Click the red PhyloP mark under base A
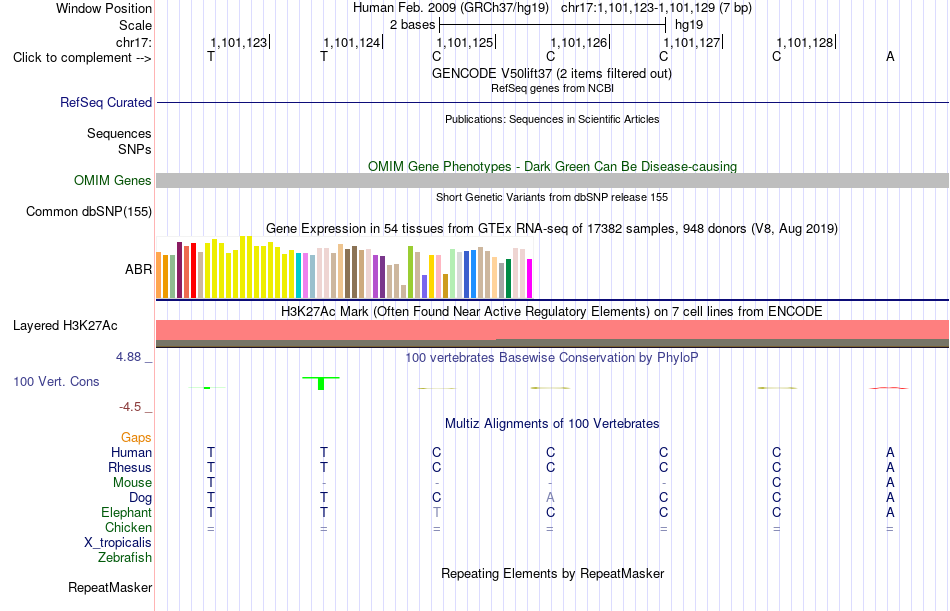 [x=888, y=387]
